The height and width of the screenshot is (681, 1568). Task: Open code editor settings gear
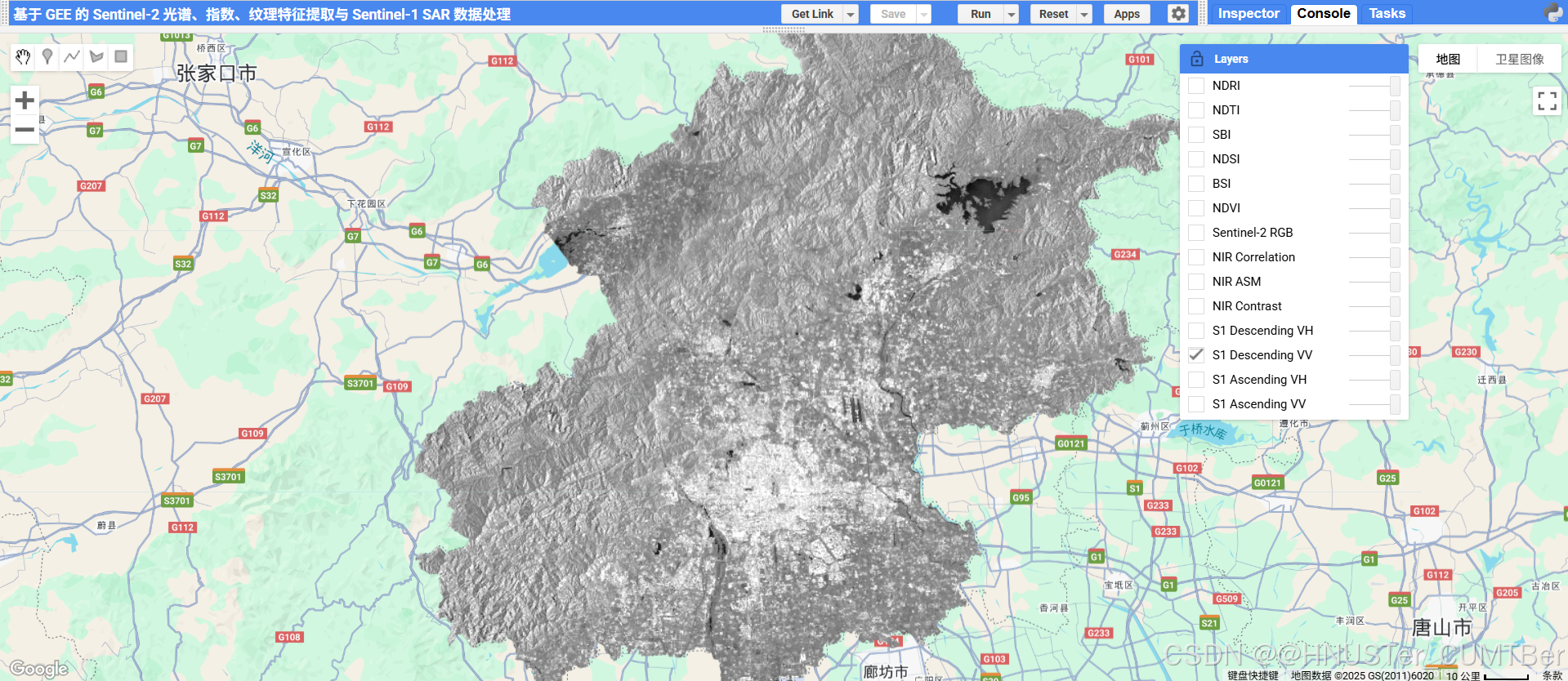[x=1177, y=14]
